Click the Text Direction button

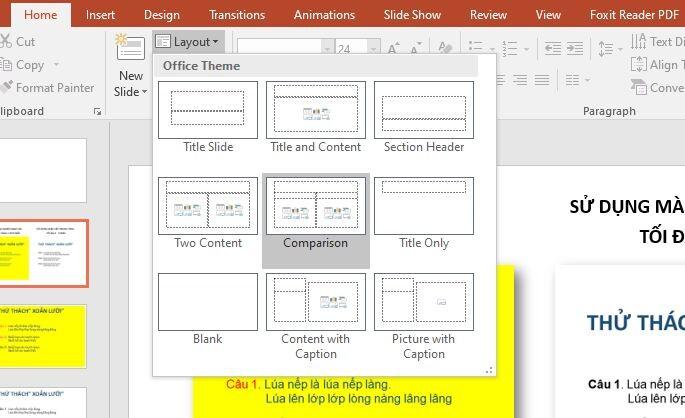tap(657, 41)
